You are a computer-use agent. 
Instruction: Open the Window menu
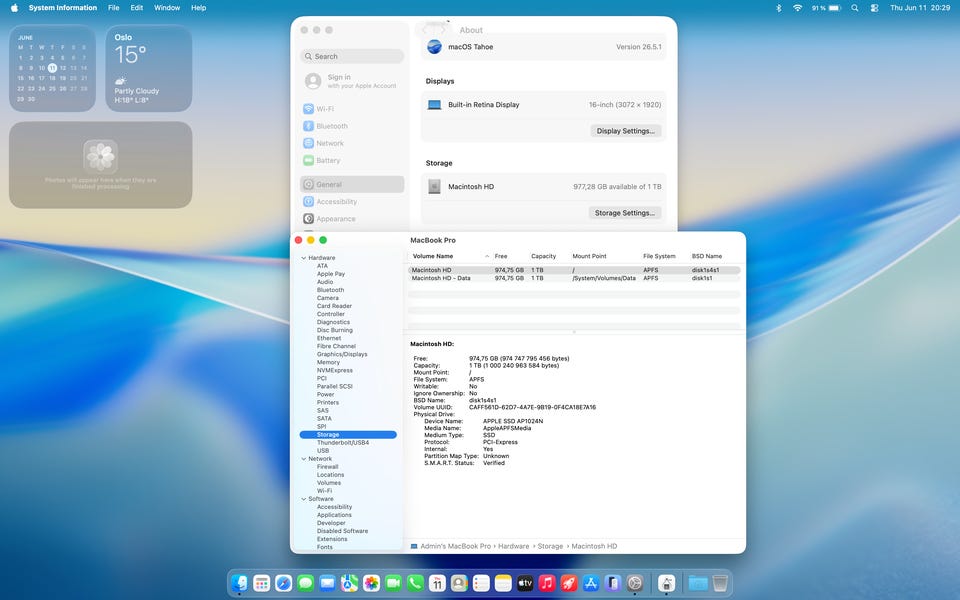click(167, 8)
